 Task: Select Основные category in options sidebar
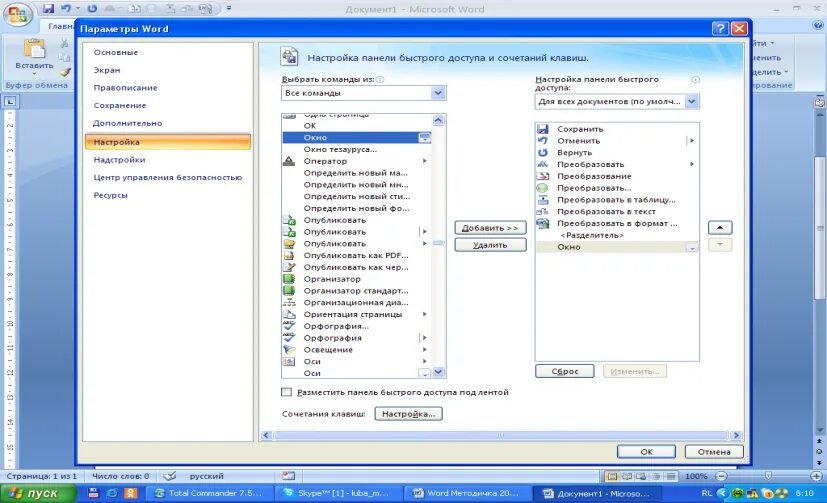pyautogui.click(x=116, y=52)
